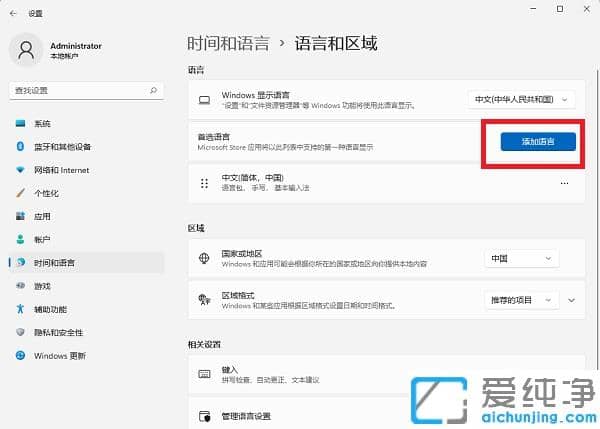Open 隐私和安全性 settings

pyautogui.click(x=58, y=332)
